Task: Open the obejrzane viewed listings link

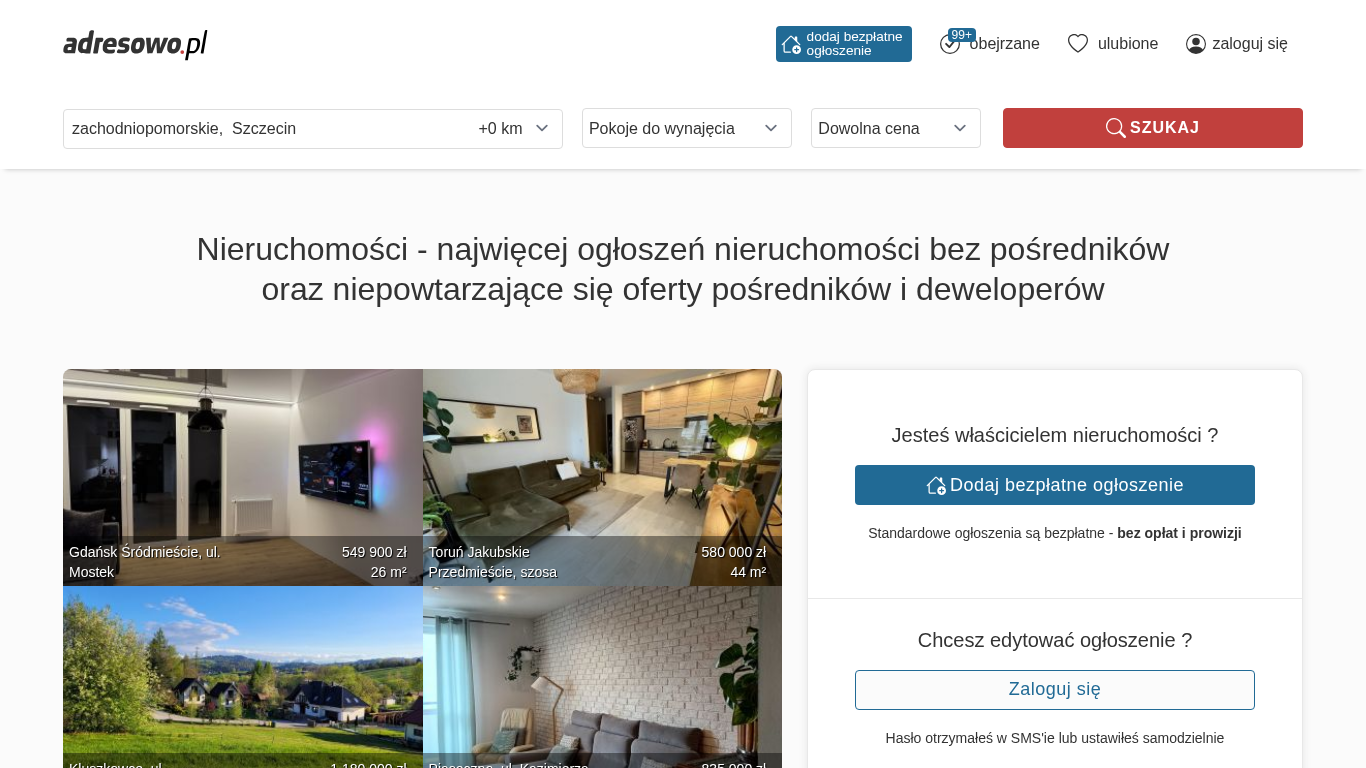Action: point(1004,44)
